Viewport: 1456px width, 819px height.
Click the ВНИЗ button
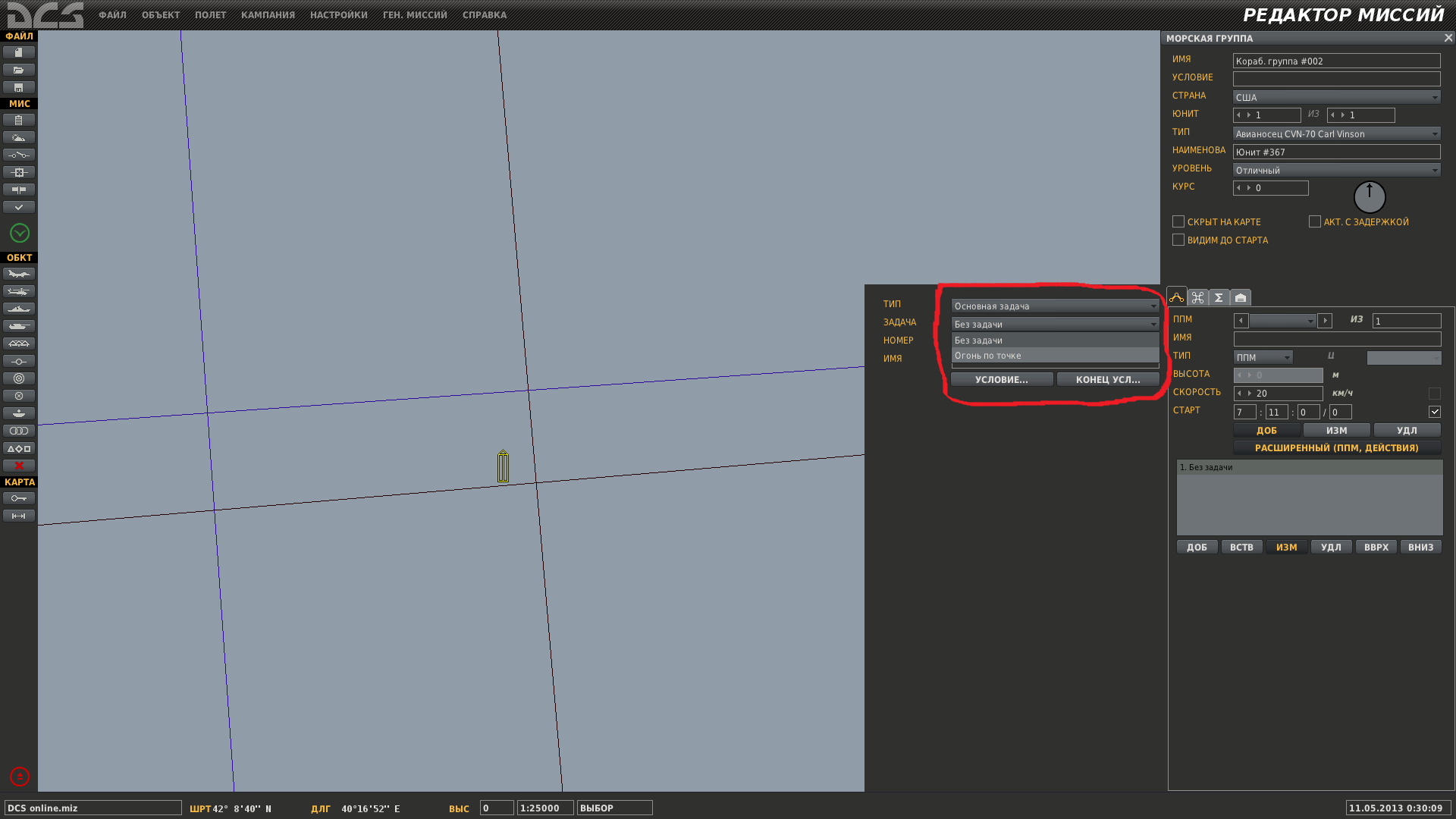coord(1420,547)
